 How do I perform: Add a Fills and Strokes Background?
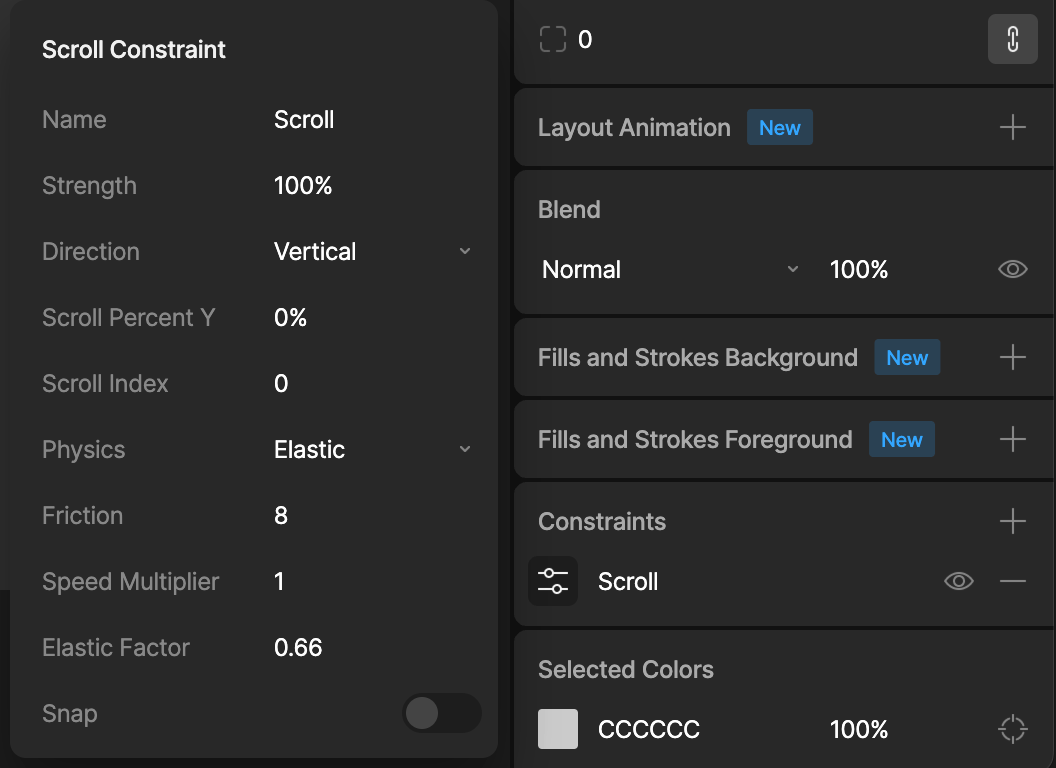click(1012, 357)
